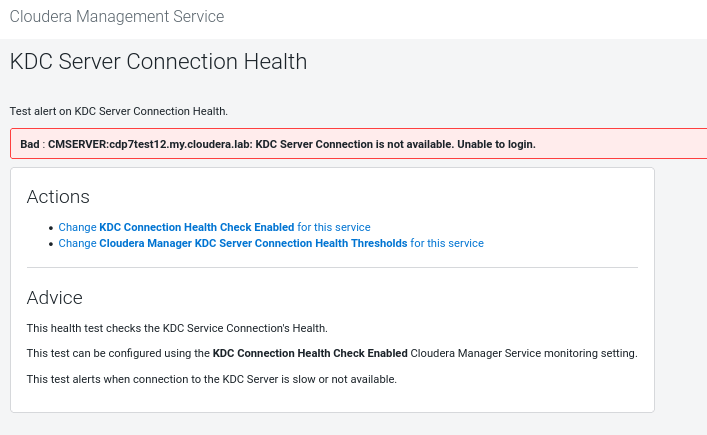Select the Advice section heading

[55, 298]
